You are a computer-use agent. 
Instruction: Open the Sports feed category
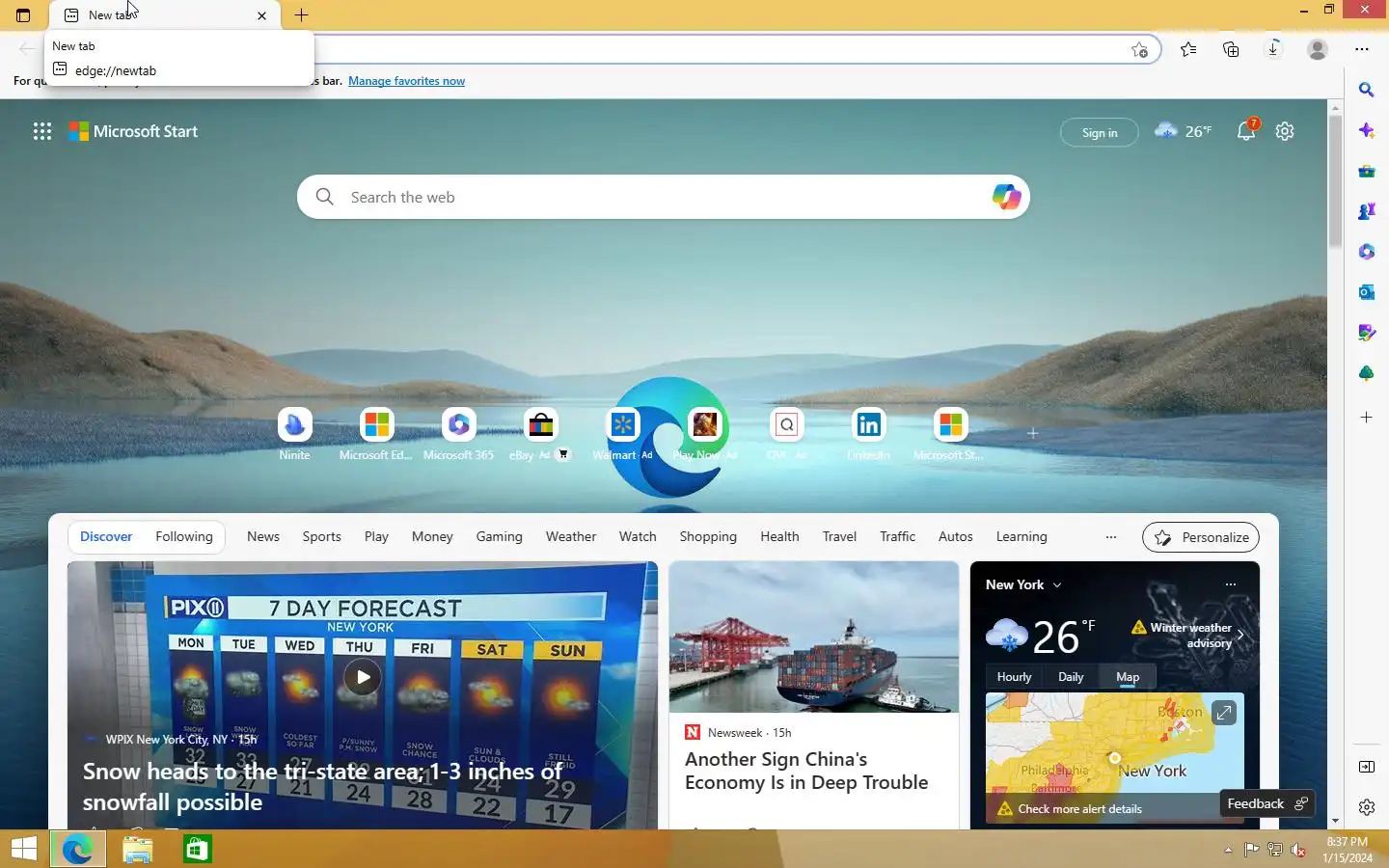pyautogui.click(x=321, y=536)
